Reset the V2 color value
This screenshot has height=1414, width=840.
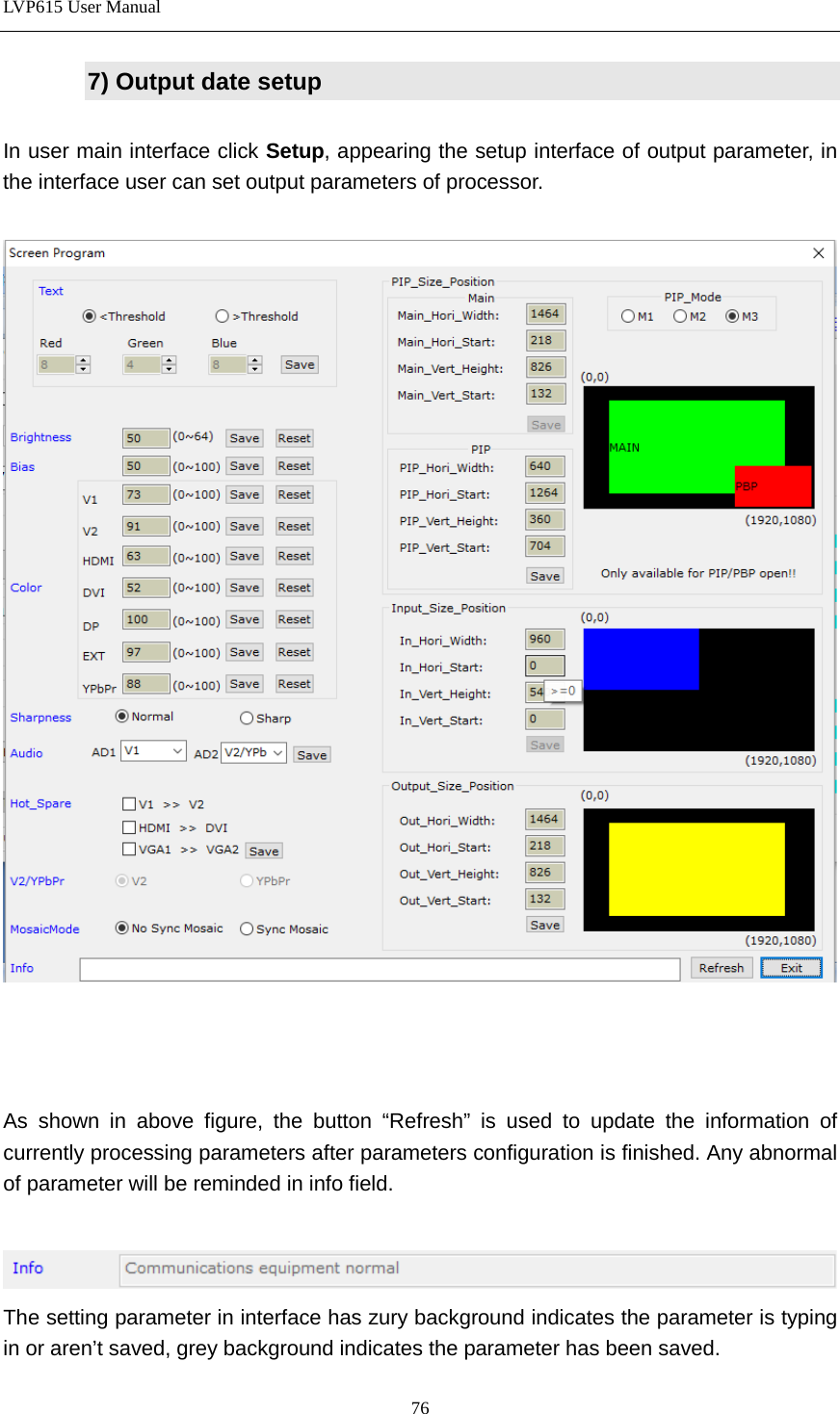tap(294, 527)
